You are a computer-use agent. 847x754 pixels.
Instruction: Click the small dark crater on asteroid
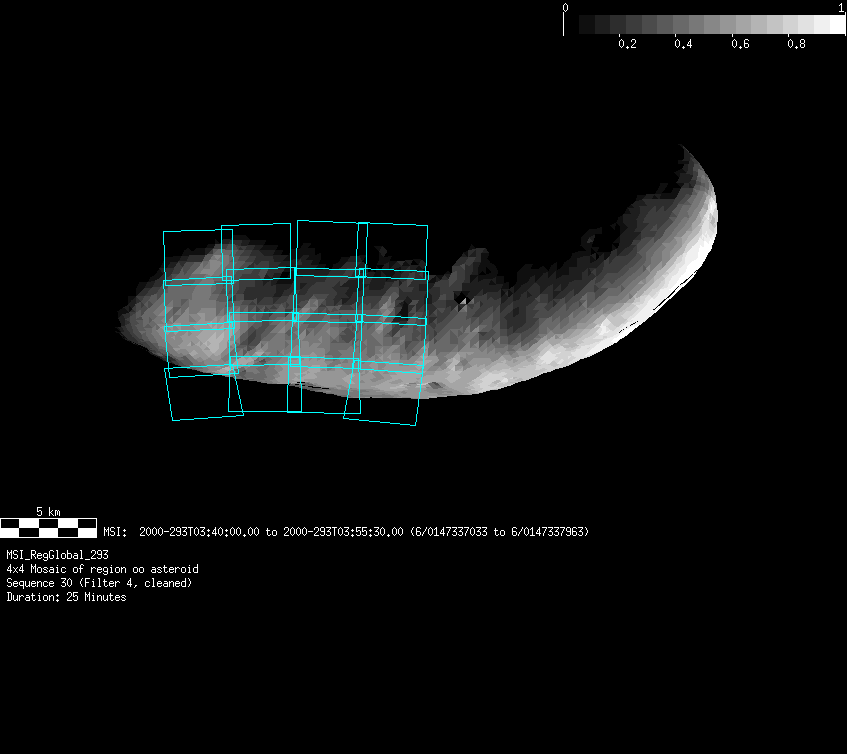(x=462, y=300)
